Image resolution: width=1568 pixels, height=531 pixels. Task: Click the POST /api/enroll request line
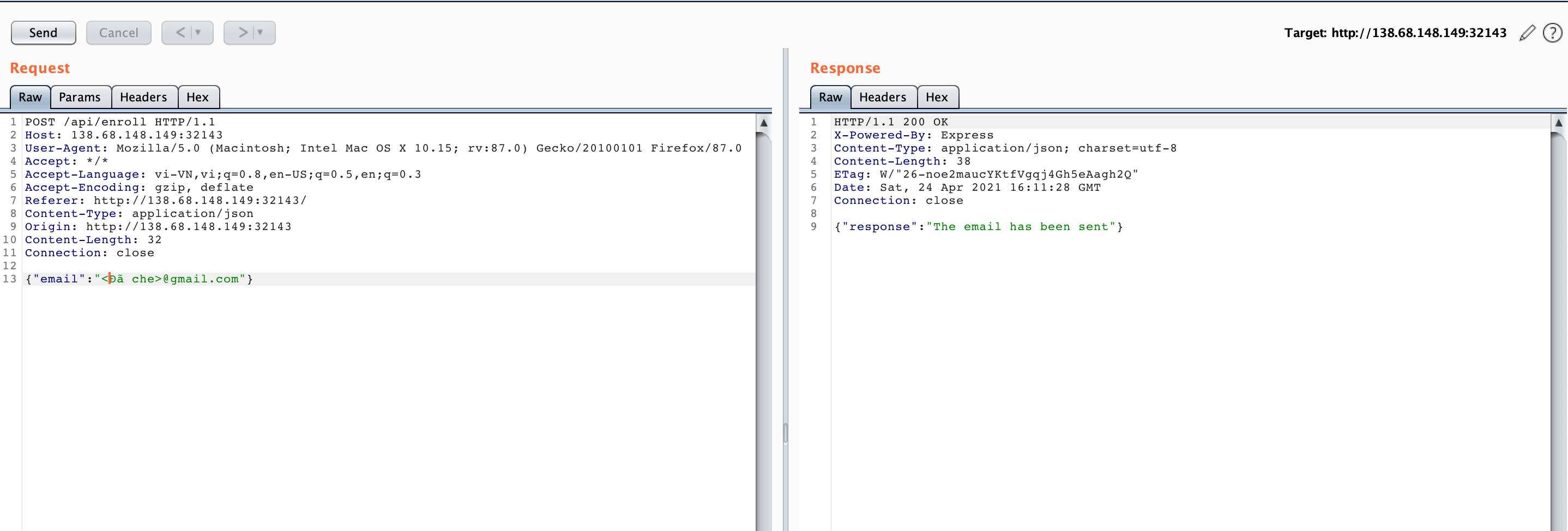tap(120, 123)
